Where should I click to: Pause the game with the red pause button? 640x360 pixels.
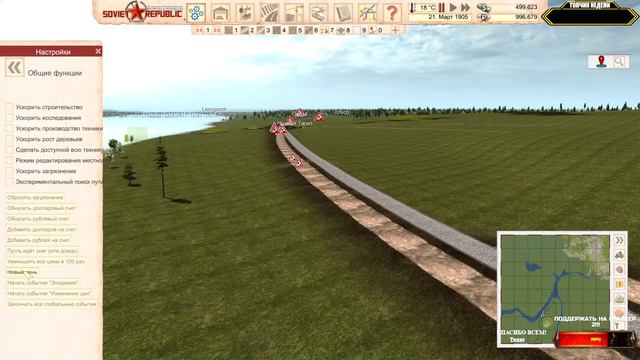(x=442, y=7)
